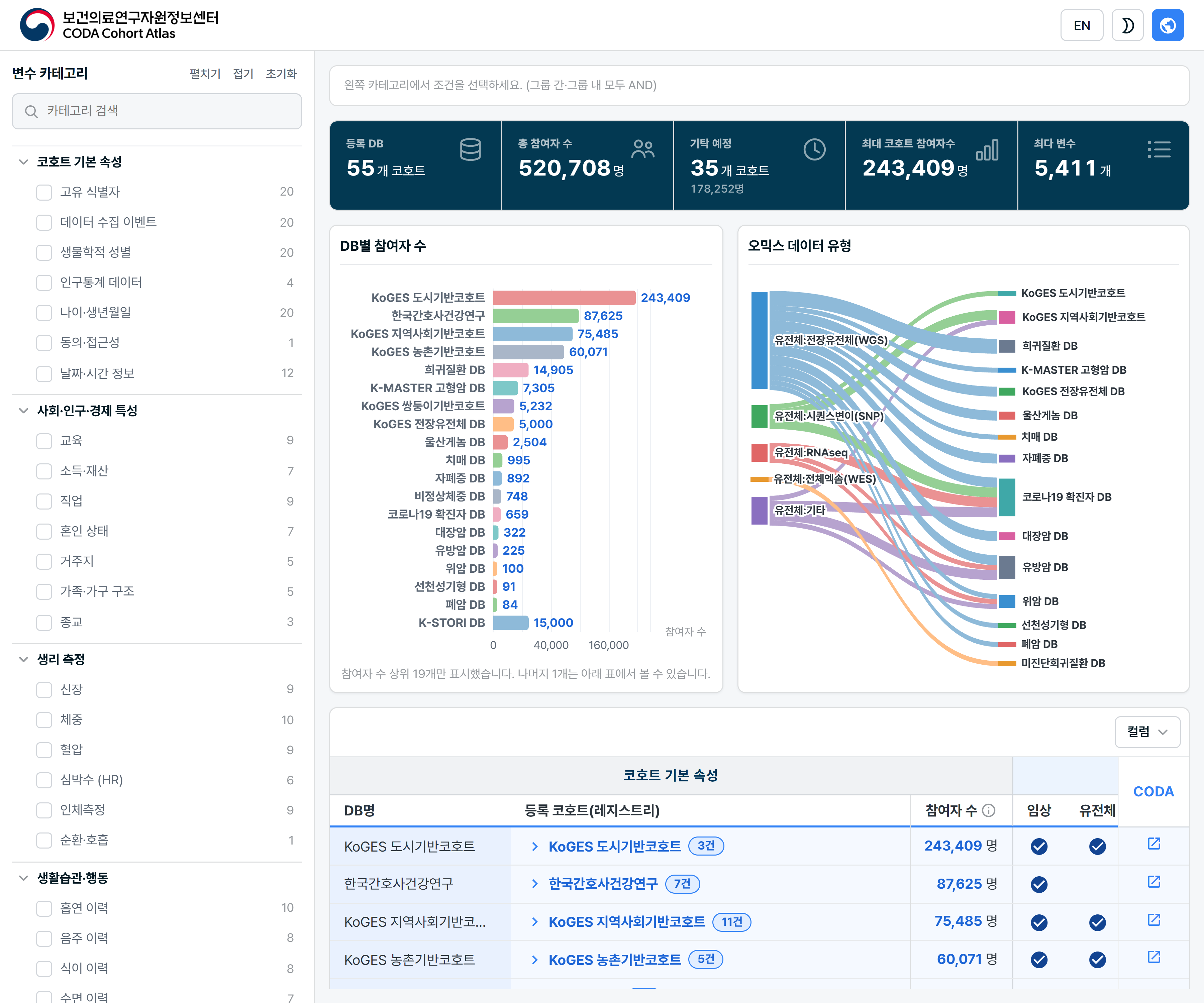
Task: Open the KoGES 지역사회기반코호트 link in the table
Action: pyautogui.click(x=627, y=922)
